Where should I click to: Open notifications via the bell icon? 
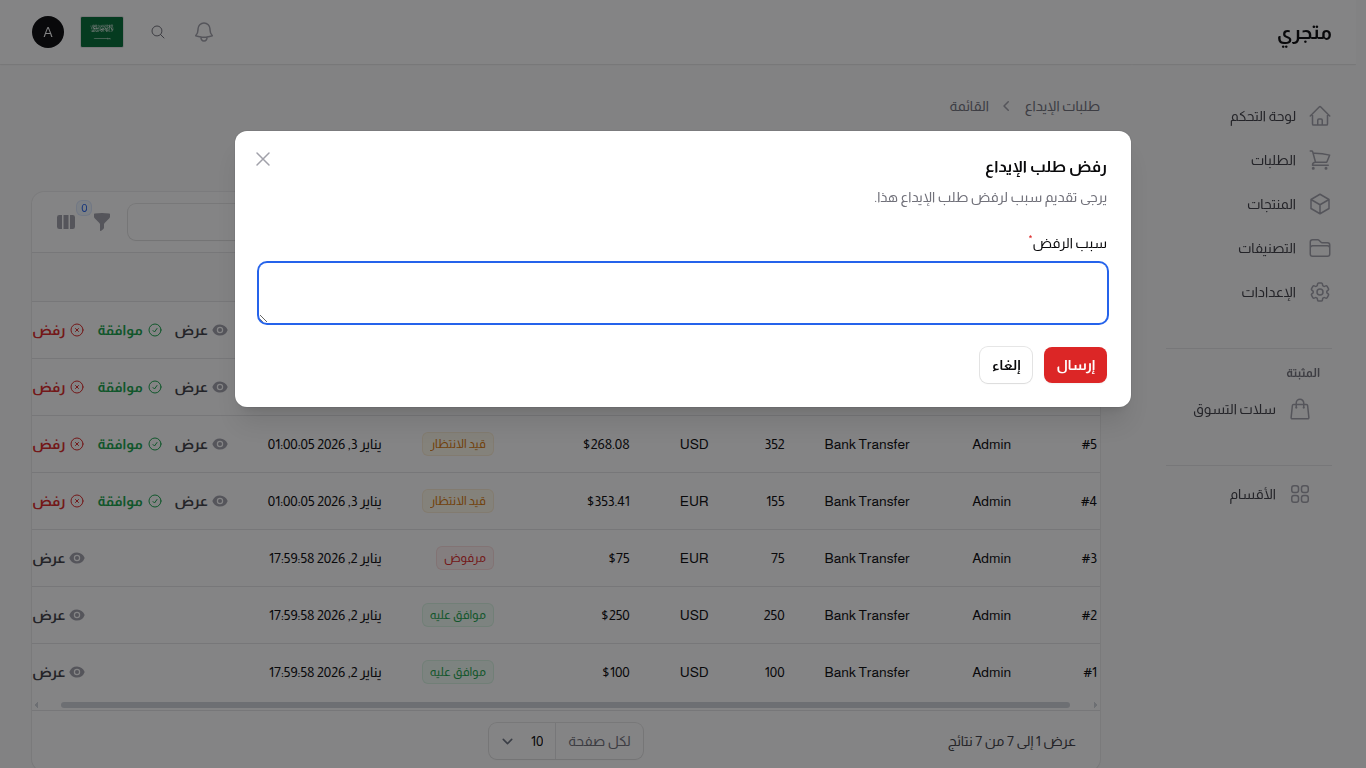(x=203, y=31)
